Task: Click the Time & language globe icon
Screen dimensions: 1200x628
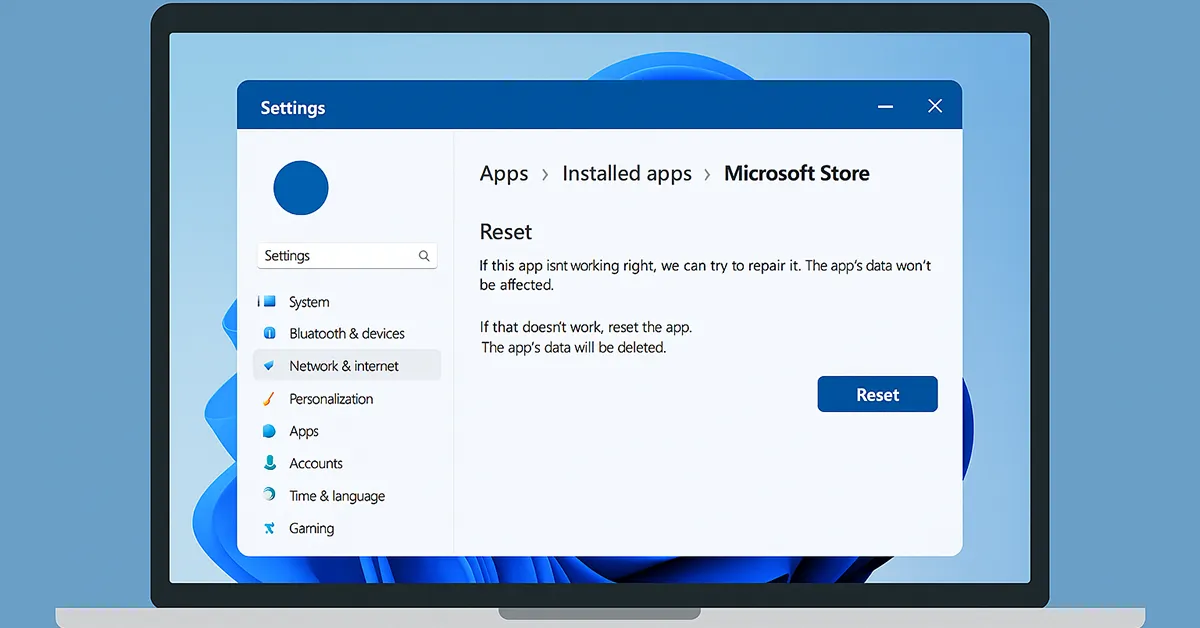Action: 269,495
